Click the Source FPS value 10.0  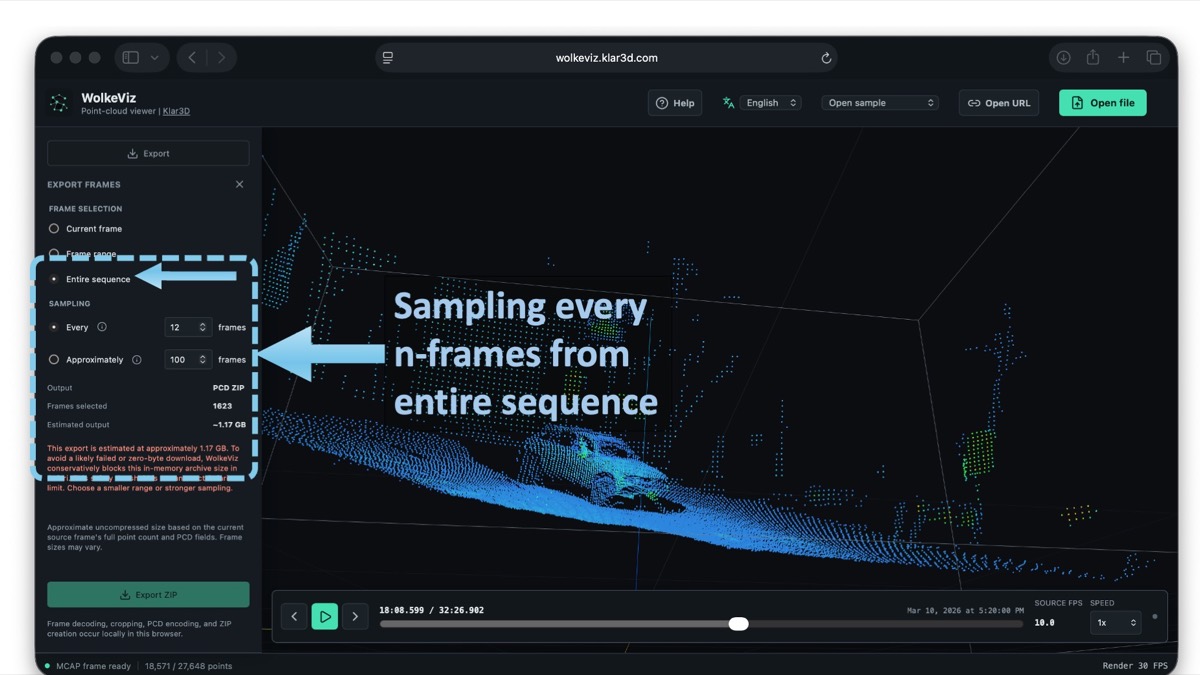pos(1044,622)
